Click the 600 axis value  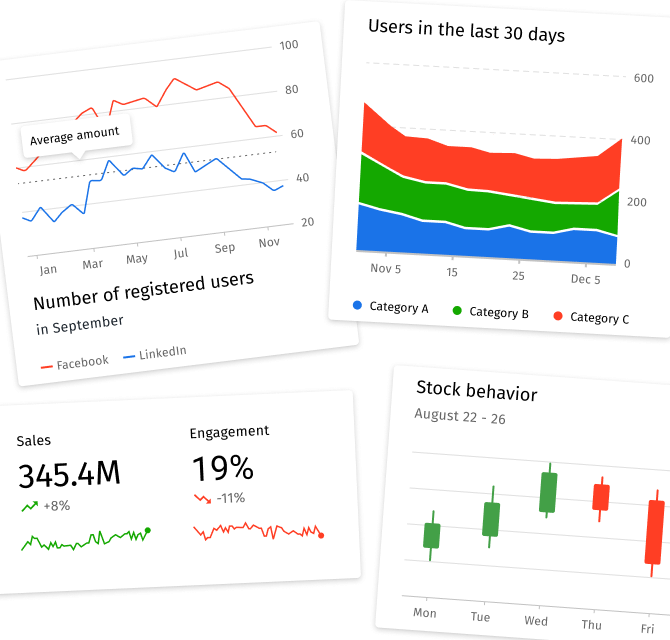pyautogui.click(x=644, y=78)
